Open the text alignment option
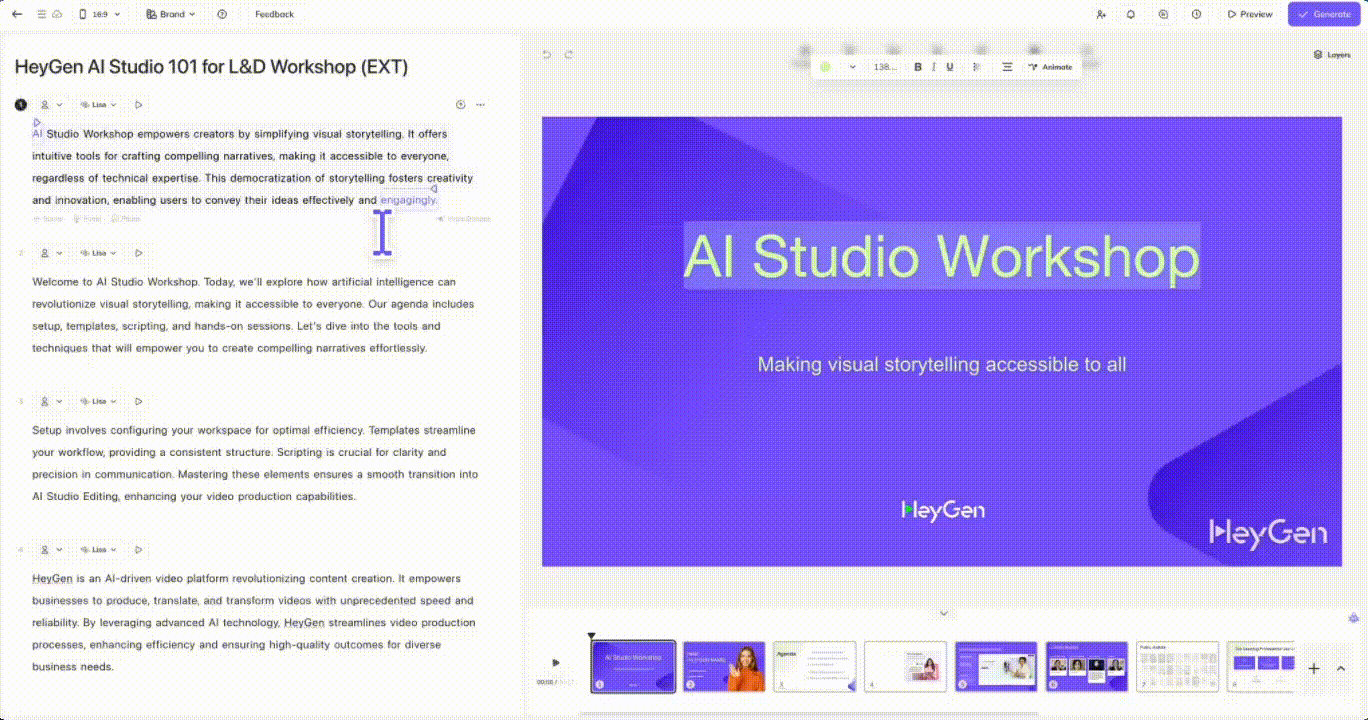Image resolution: width=1368 pixels, height=720 pixels. [x=1007, y=67]
